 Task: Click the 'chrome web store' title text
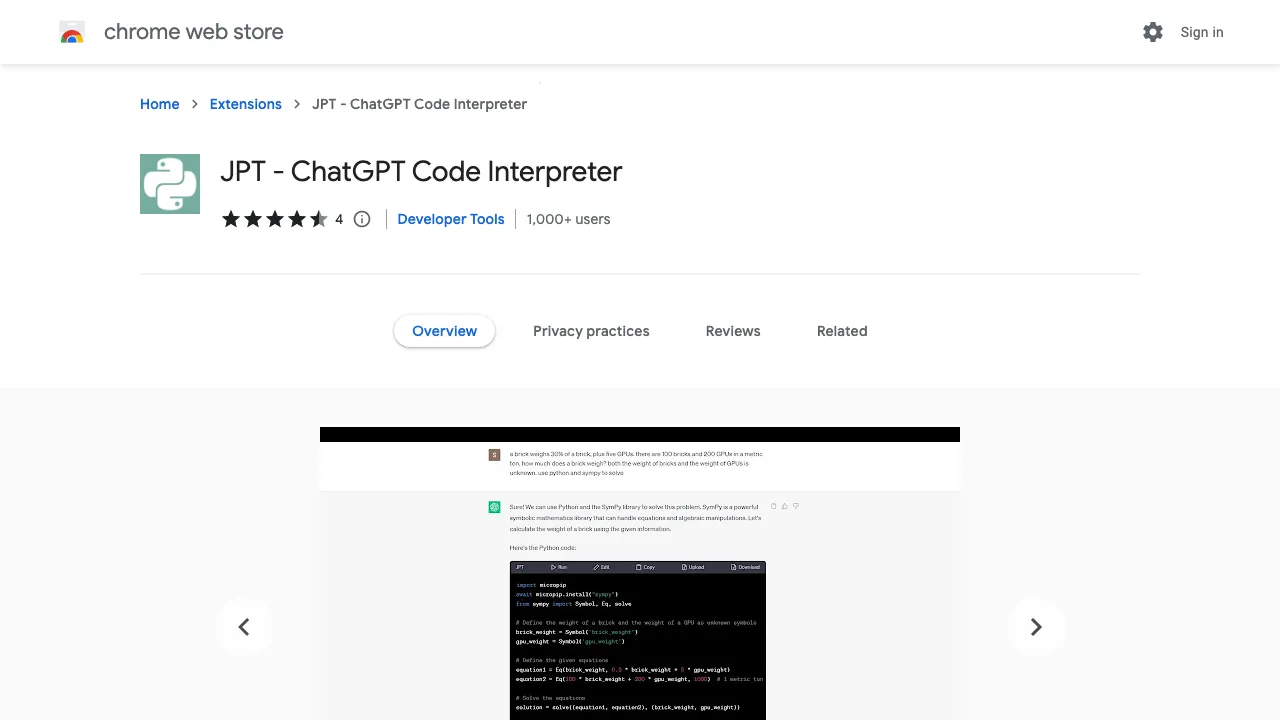click(x=194, y=32)
